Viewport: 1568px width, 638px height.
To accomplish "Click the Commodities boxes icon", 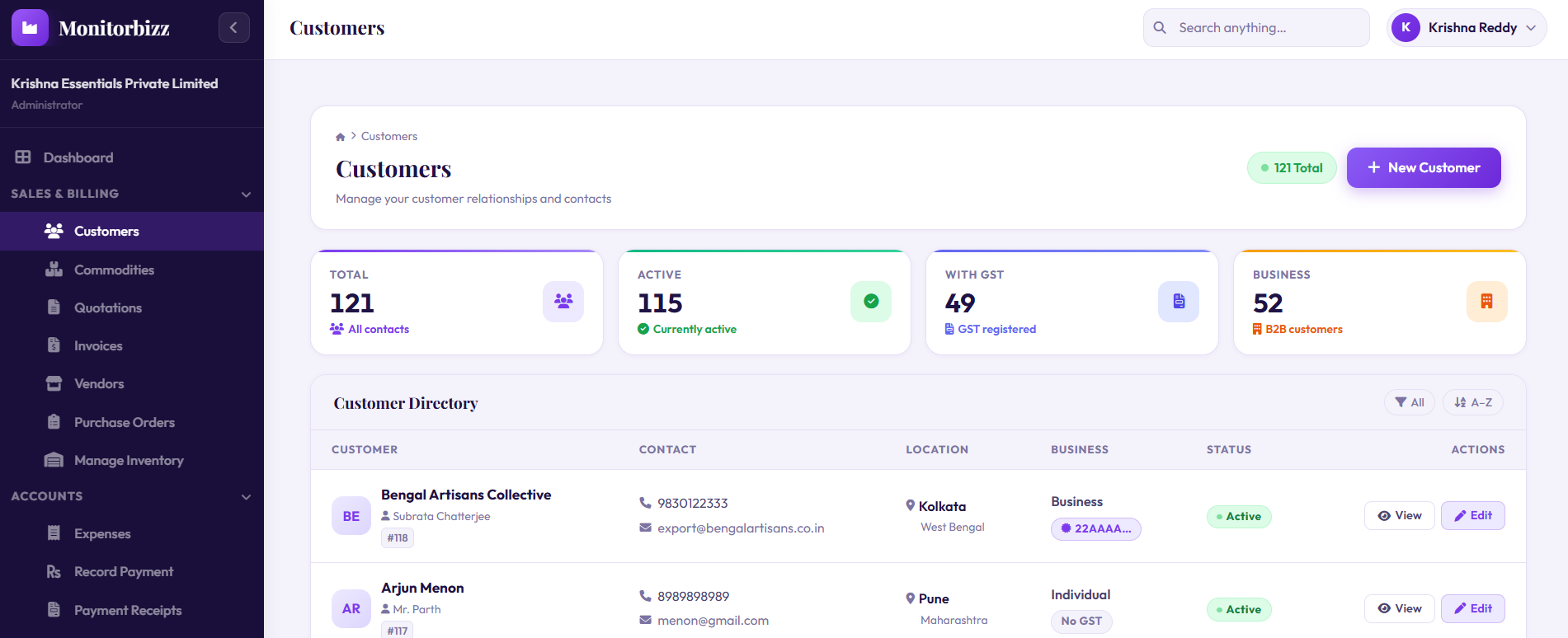I will coord(54,270).
